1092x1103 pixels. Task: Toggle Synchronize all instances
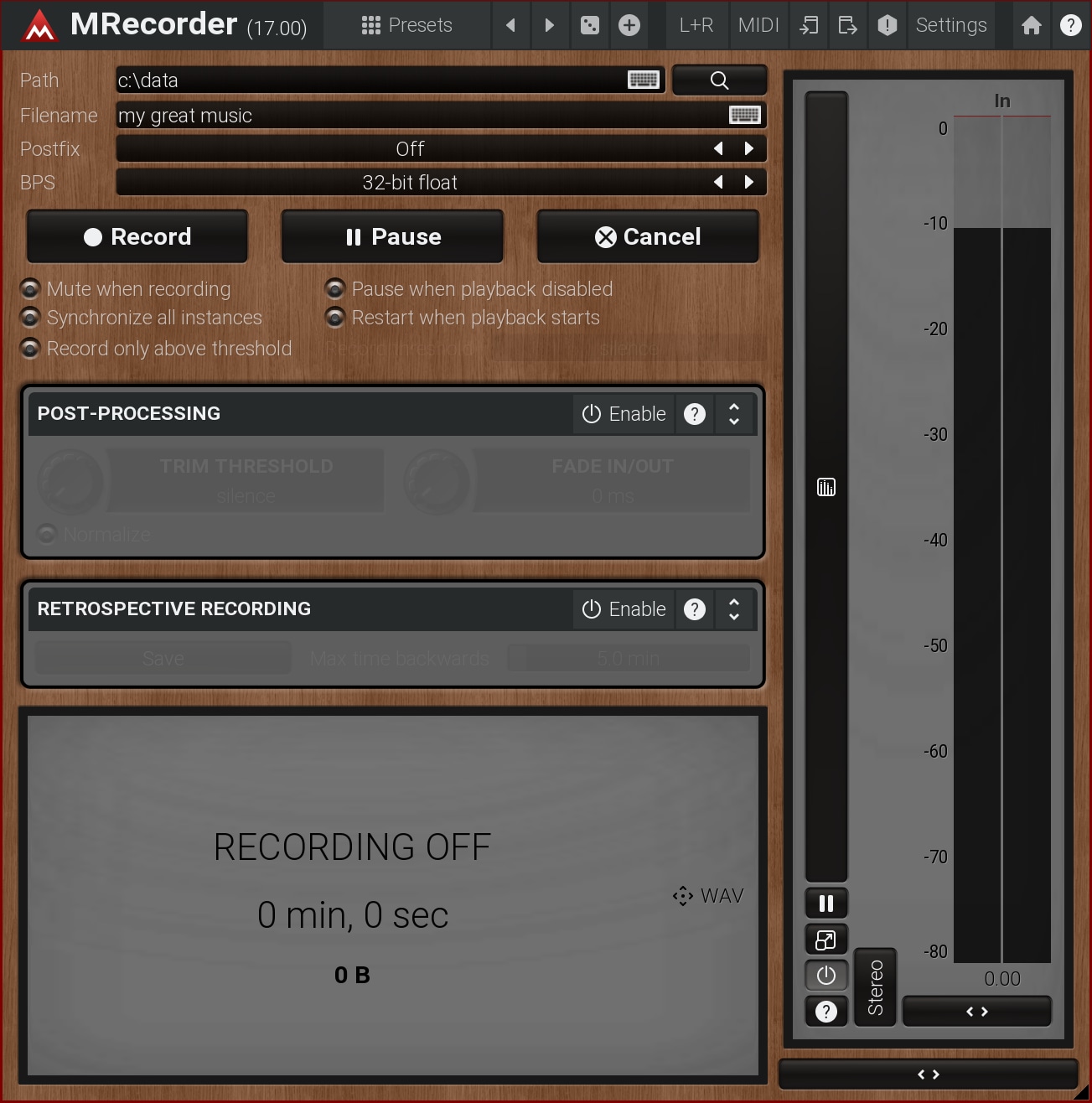pos(30,318)
